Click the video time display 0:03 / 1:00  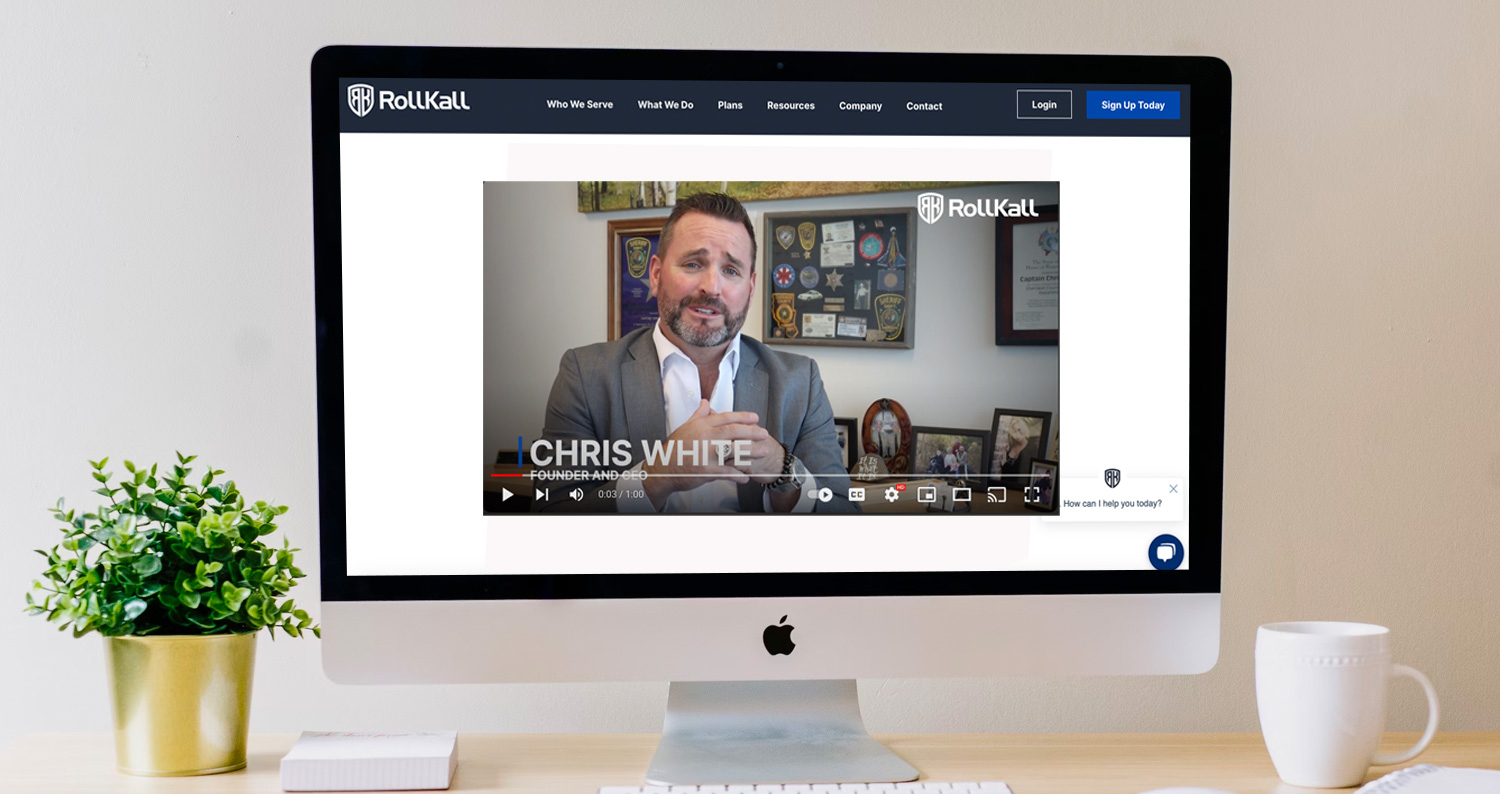pyautogui.click(x=621, y=494)
